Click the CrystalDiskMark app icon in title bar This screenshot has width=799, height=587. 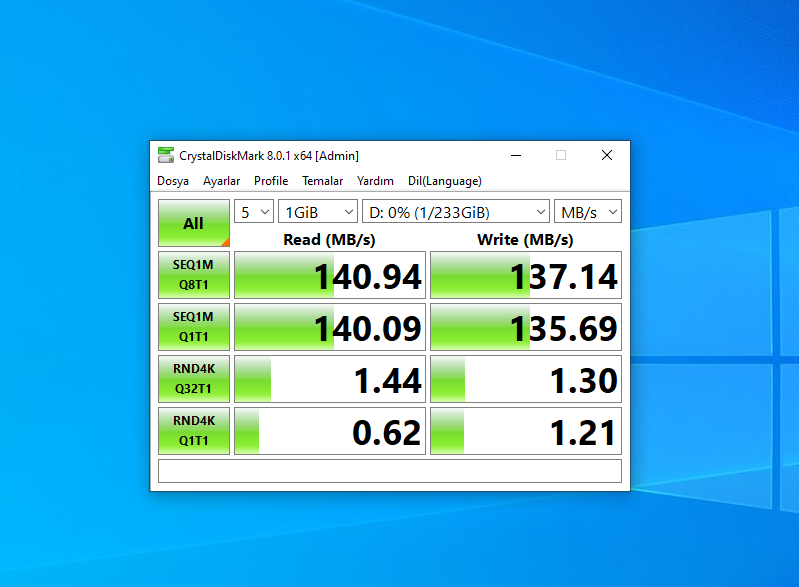click(166, 155)
